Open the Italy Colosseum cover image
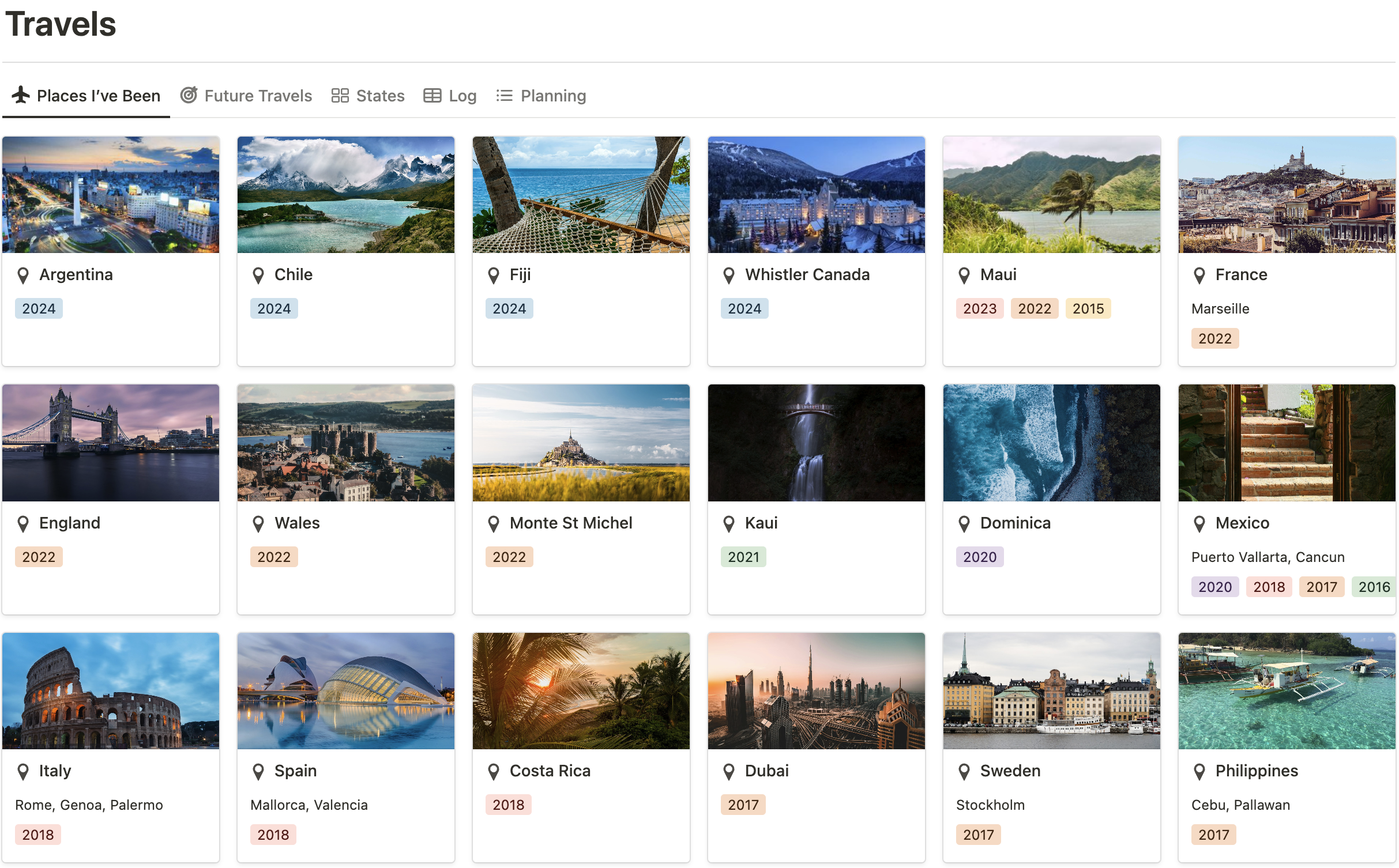The image size is (1399, 868). coord(111,691)
